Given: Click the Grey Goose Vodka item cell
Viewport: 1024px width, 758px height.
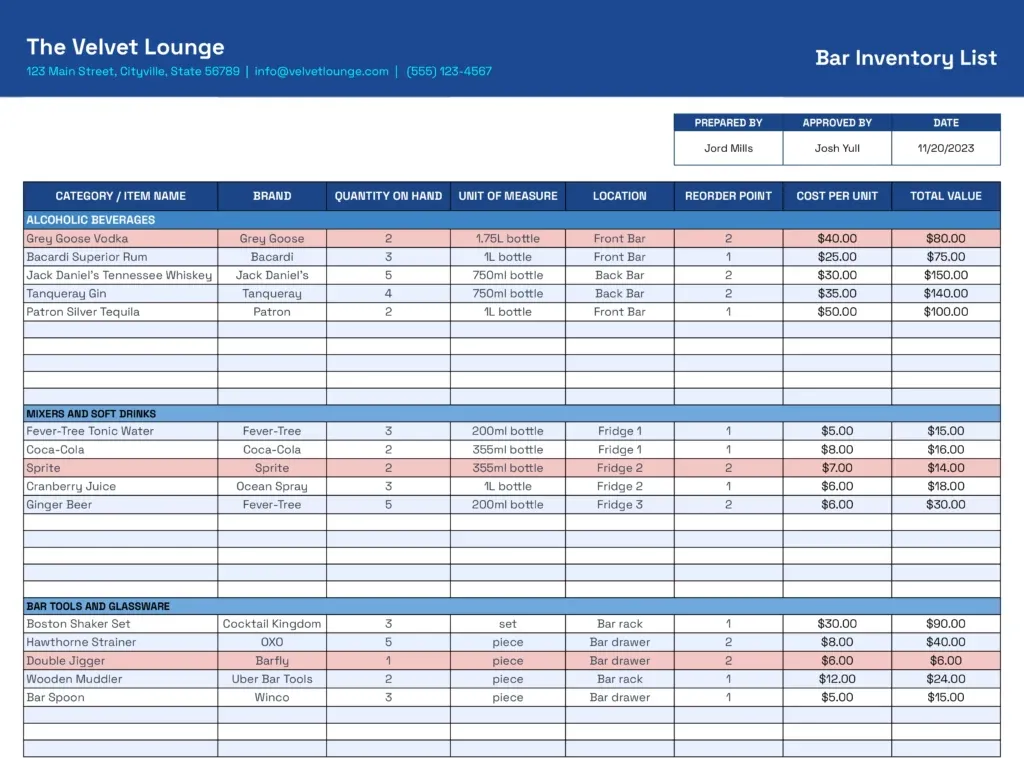Looking at the screenshot, I should (121, 238).
